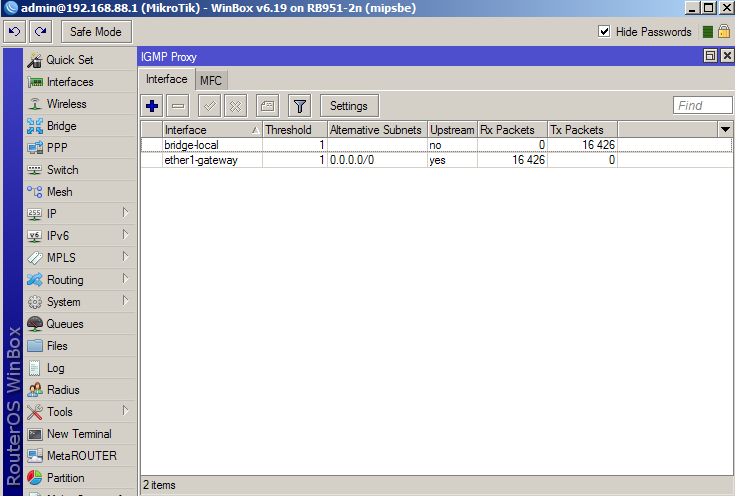735x496 pixels.
Task: Sort by the Rx Packets column header
Action: (x=512, y=130)
